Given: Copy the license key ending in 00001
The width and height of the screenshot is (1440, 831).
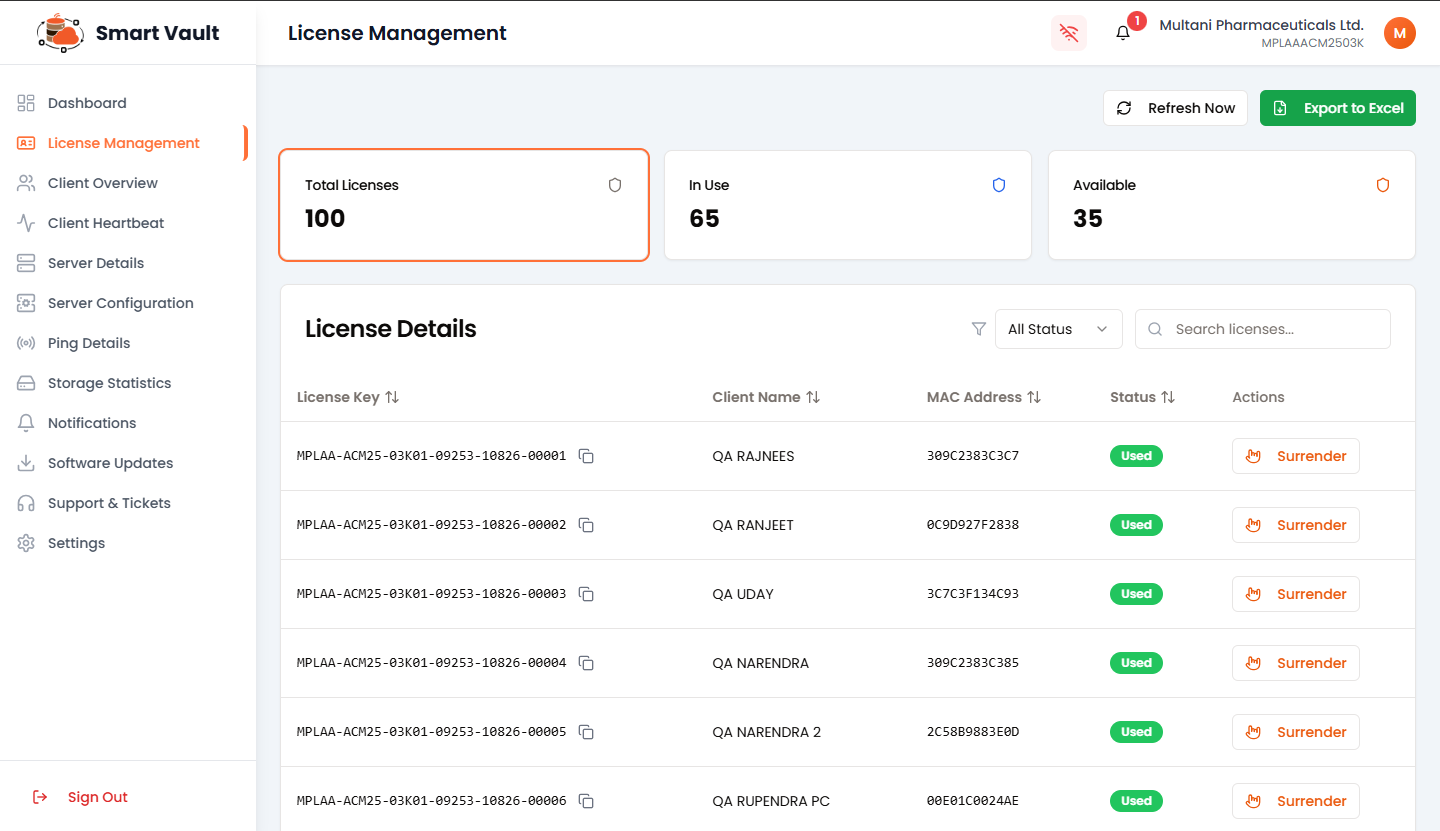Looking at the screenshot, I should click(x=586, y=456).
